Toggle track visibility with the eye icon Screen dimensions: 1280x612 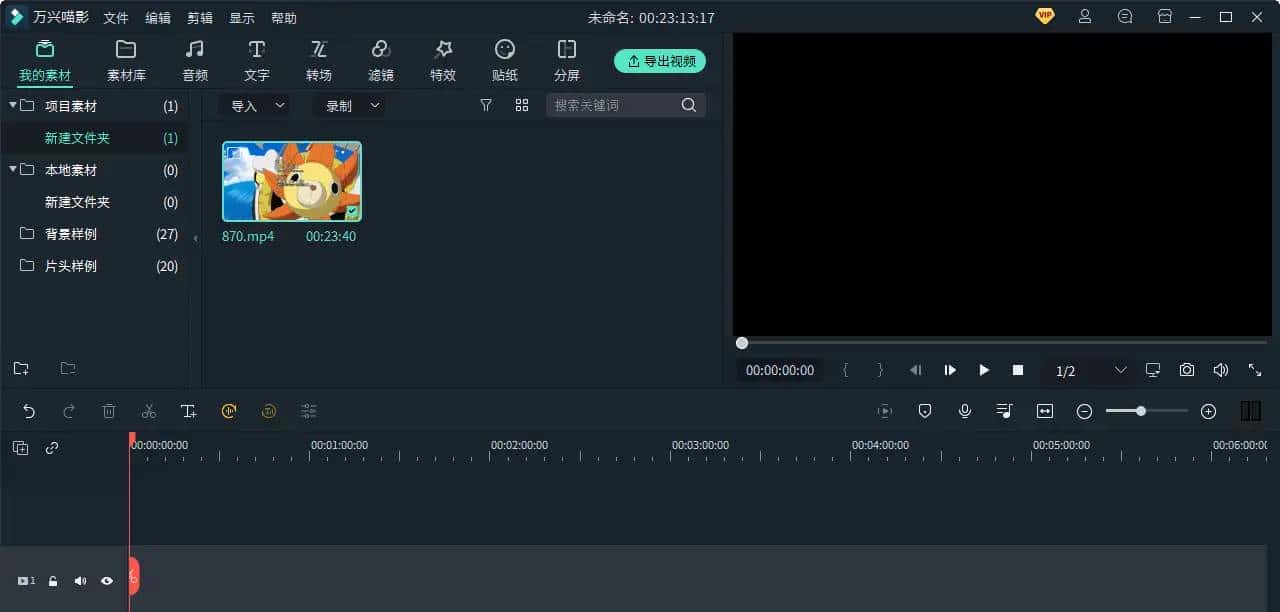coord(107,580)
